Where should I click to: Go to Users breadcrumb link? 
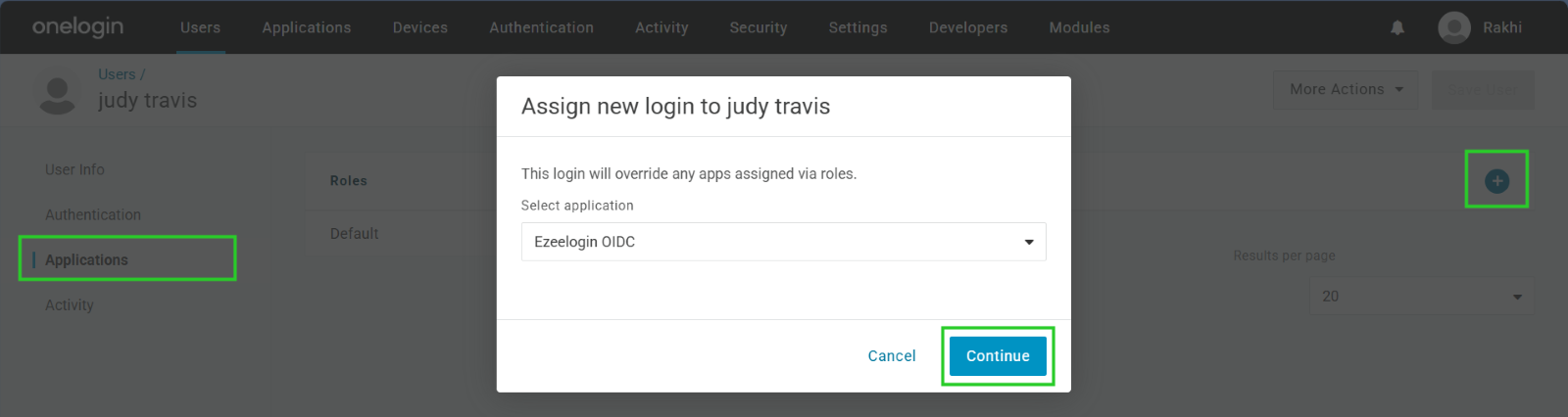117,74
